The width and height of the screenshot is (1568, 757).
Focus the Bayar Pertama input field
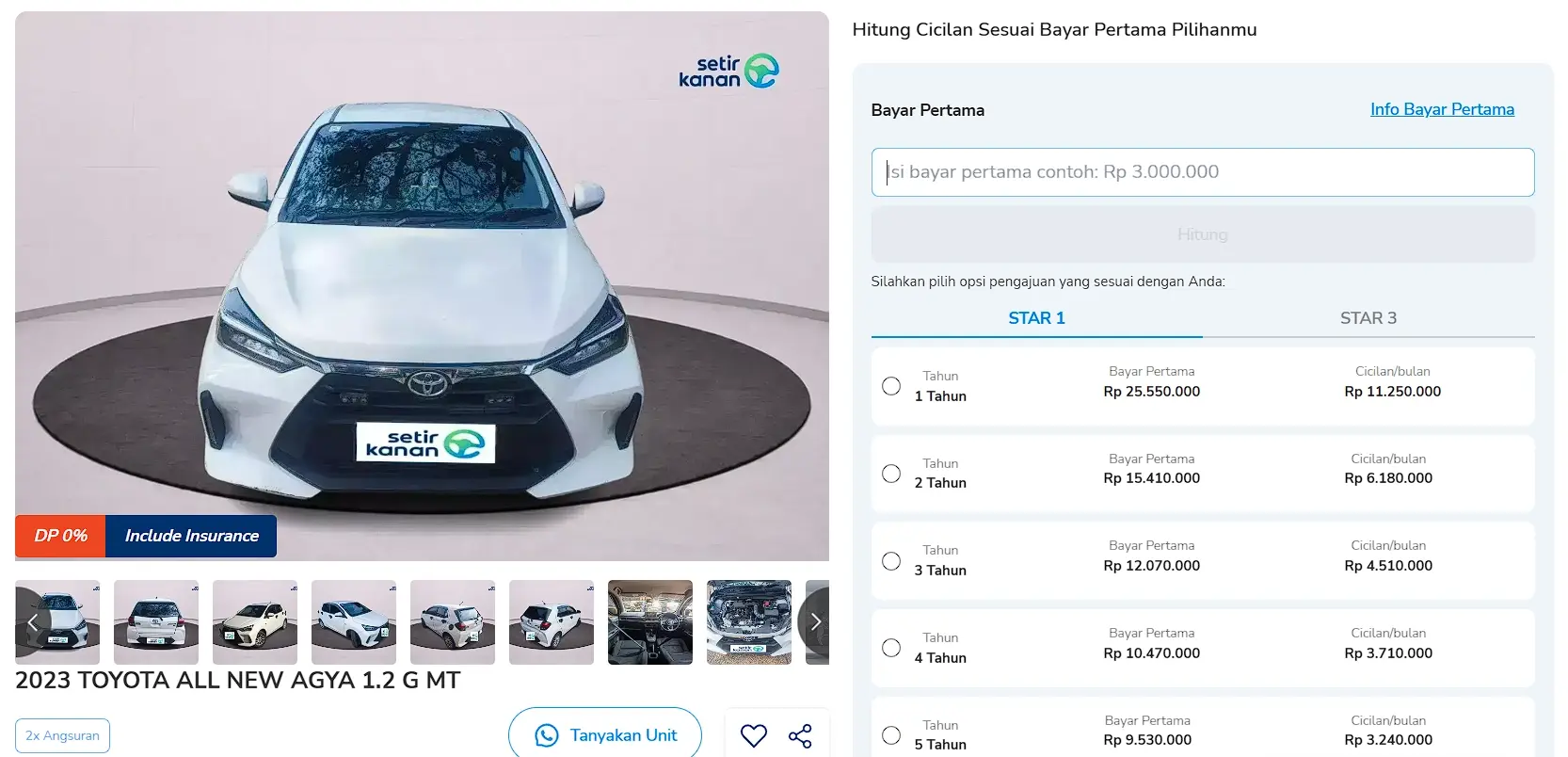tap(1203, 172)
